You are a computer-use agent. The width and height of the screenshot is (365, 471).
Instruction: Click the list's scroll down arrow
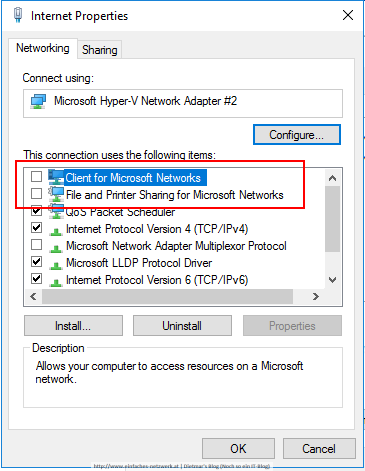[332, 280]
